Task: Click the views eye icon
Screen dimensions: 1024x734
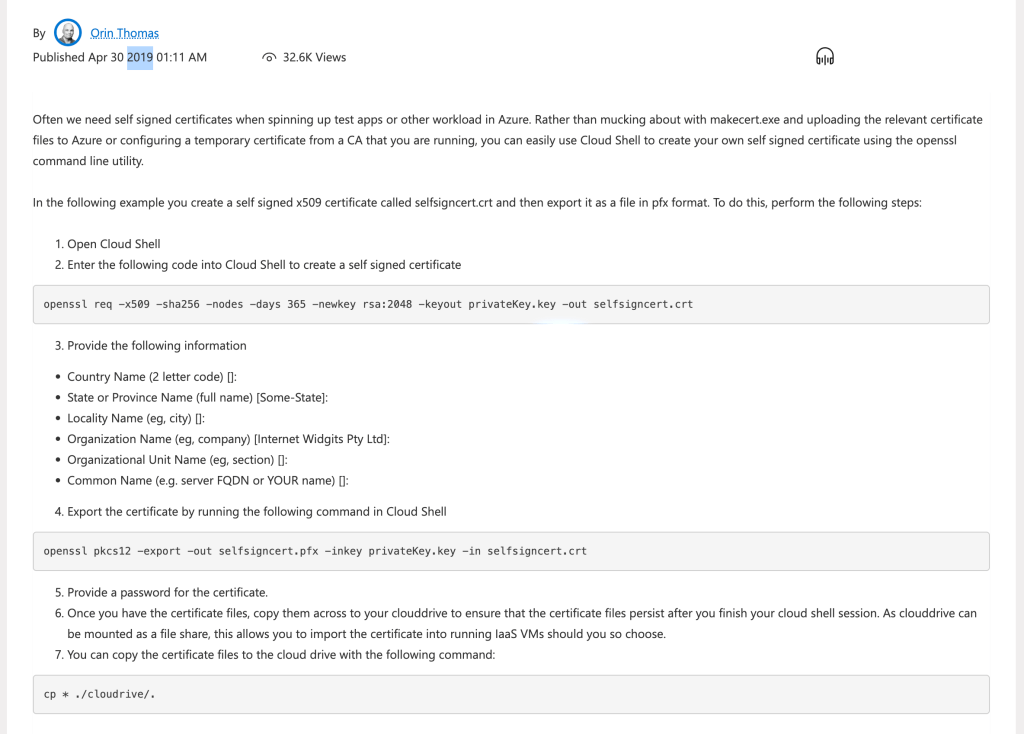Action: click(x=269, y=57)
